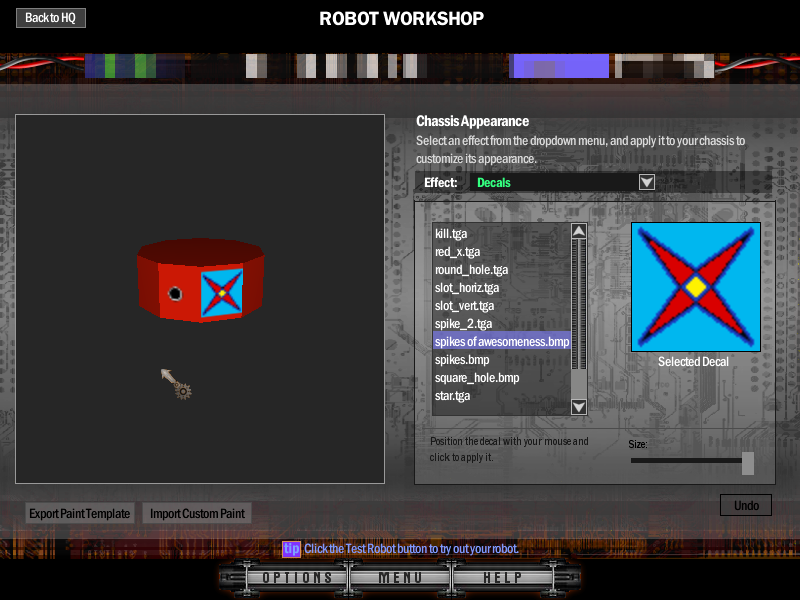Image resolution: width=800 pixels, height=600 pixels.
Task: Click the round hole on chassis
Action: [175, 293]
